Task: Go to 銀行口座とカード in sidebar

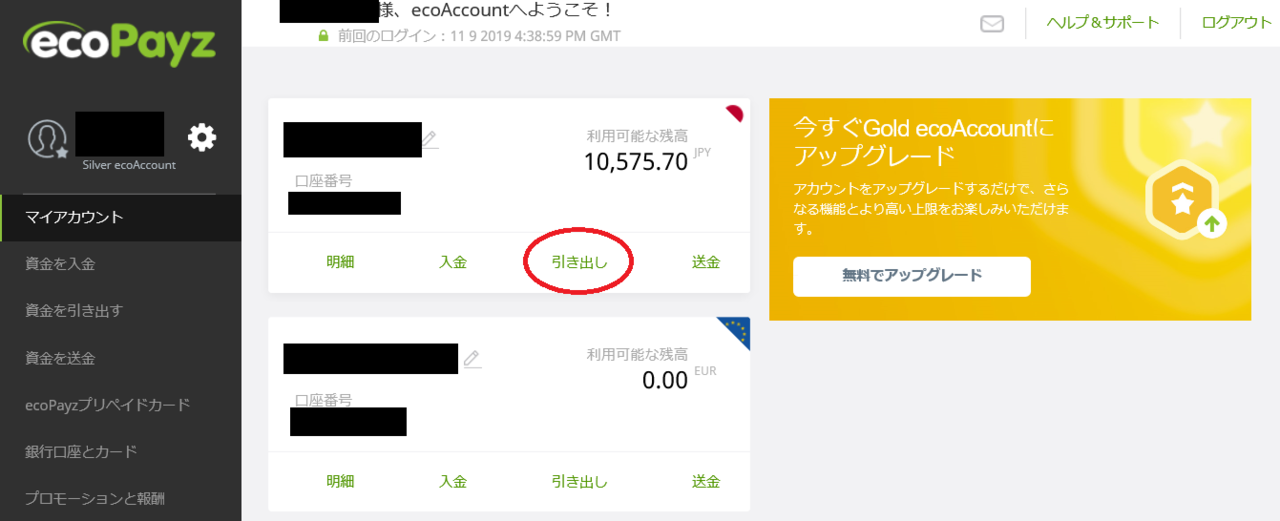Action: click(x=121, y=452)
